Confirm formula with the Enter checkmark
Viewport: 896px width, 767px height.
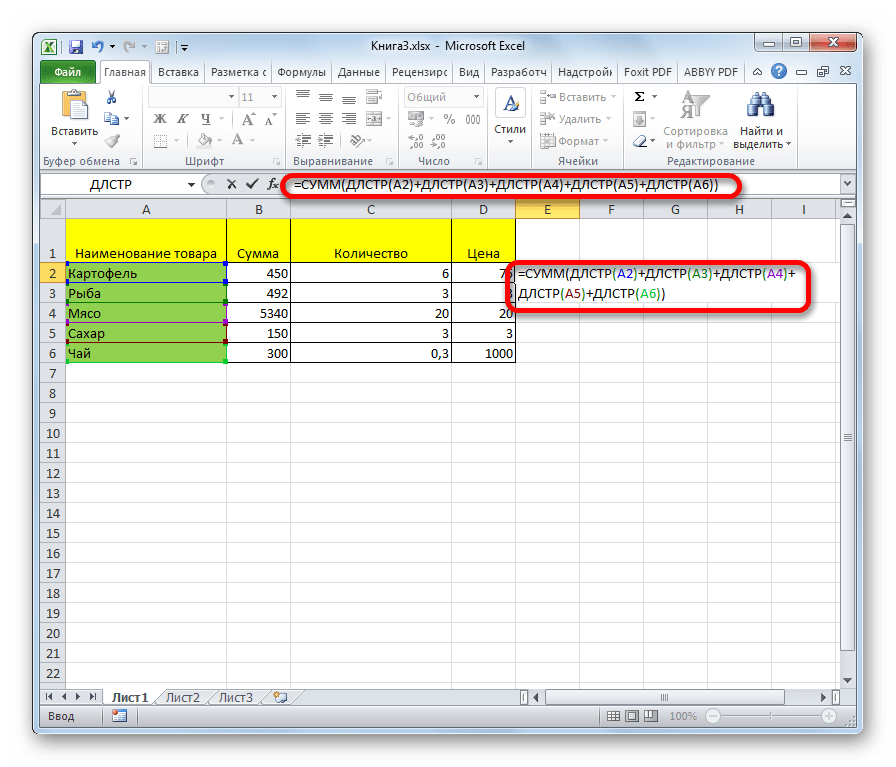[x=251, y=184]
